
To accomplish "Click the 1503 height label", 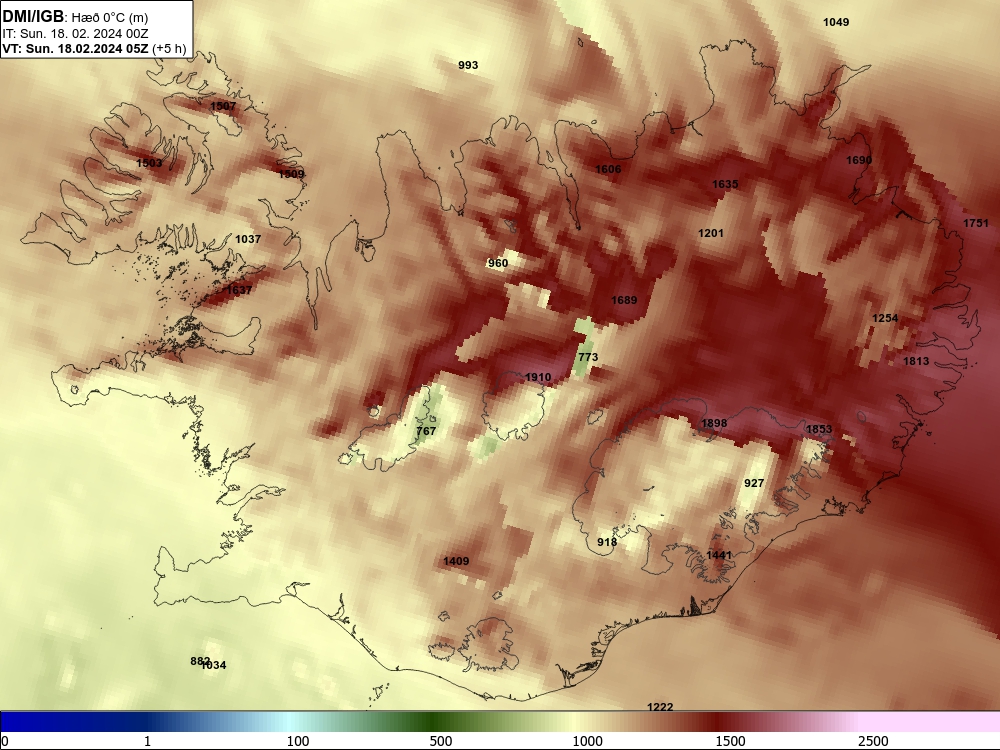I will pos(149,163).
